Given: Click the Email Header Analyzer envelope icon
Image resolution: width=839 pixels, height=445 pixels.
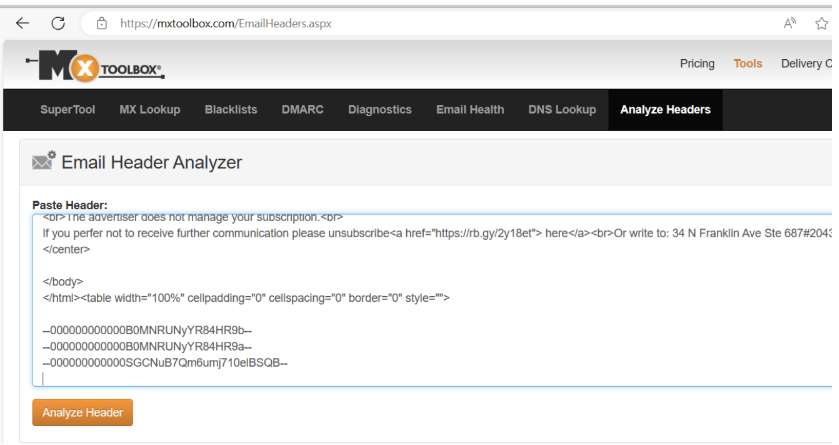Looking at the screenshot, I should coord(43,160).
